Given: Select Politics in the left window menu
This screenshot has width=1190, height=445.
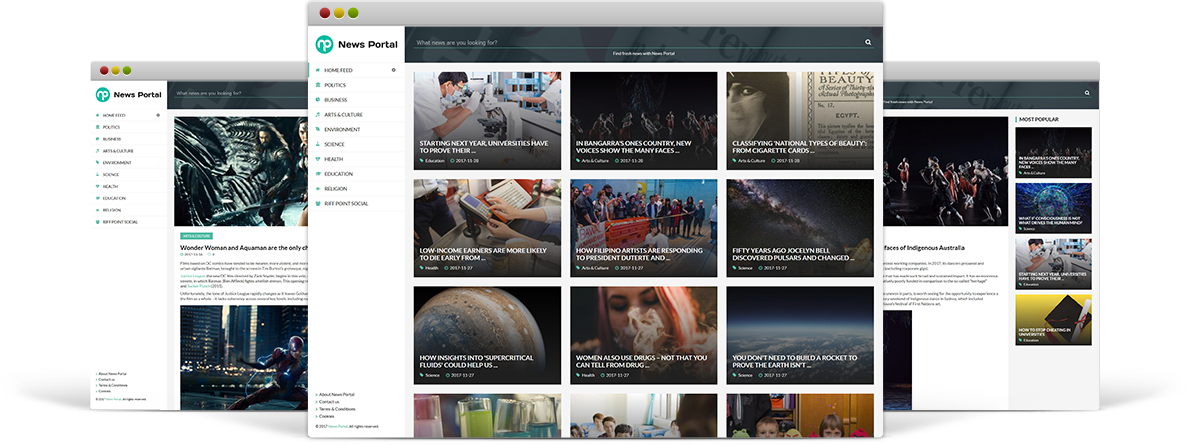Looking at the screenshot, I should click(128, 128).
